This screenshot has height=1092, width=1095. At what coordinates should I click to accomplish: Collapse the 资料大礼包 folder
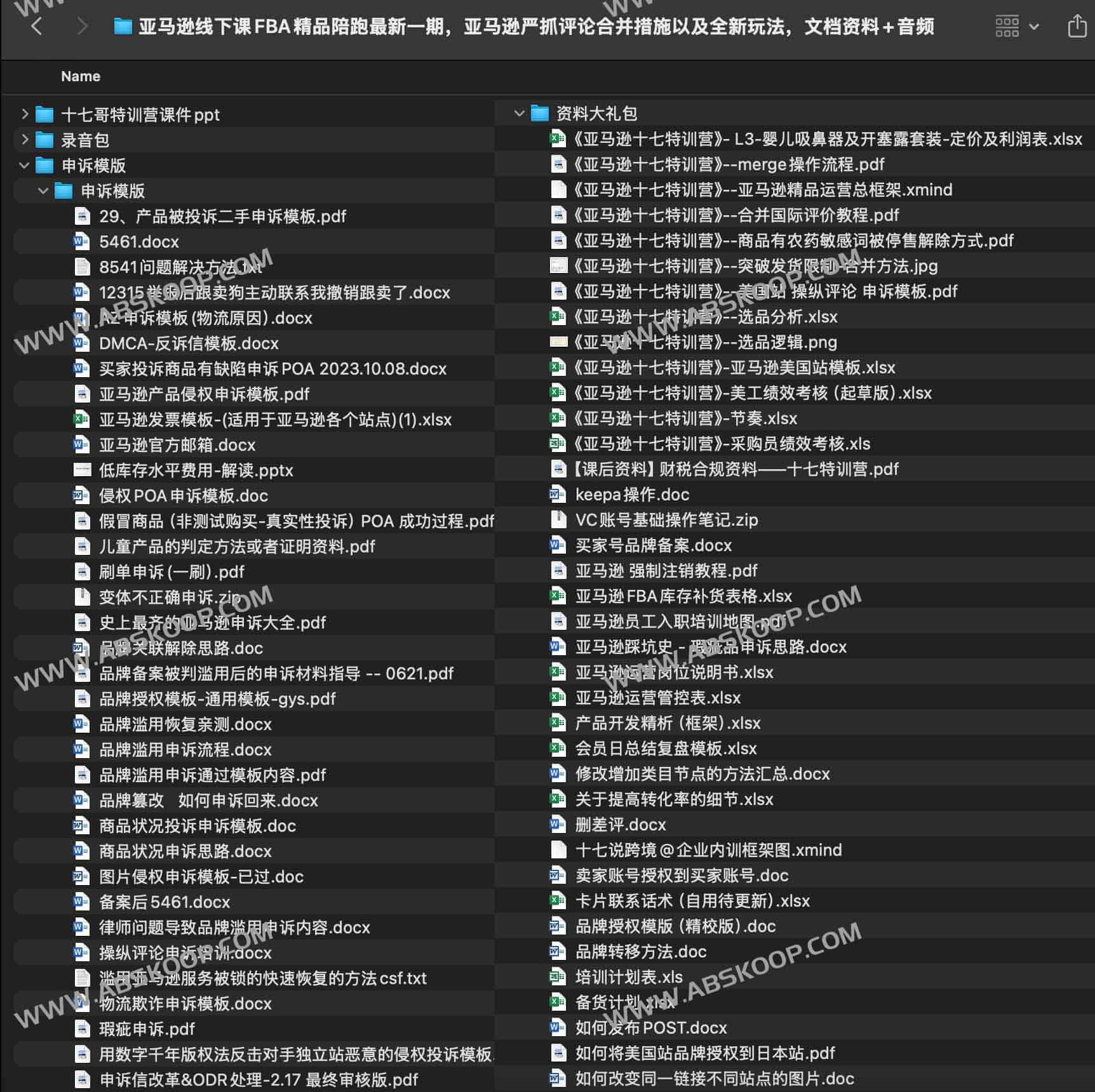[x=519, y=114]
